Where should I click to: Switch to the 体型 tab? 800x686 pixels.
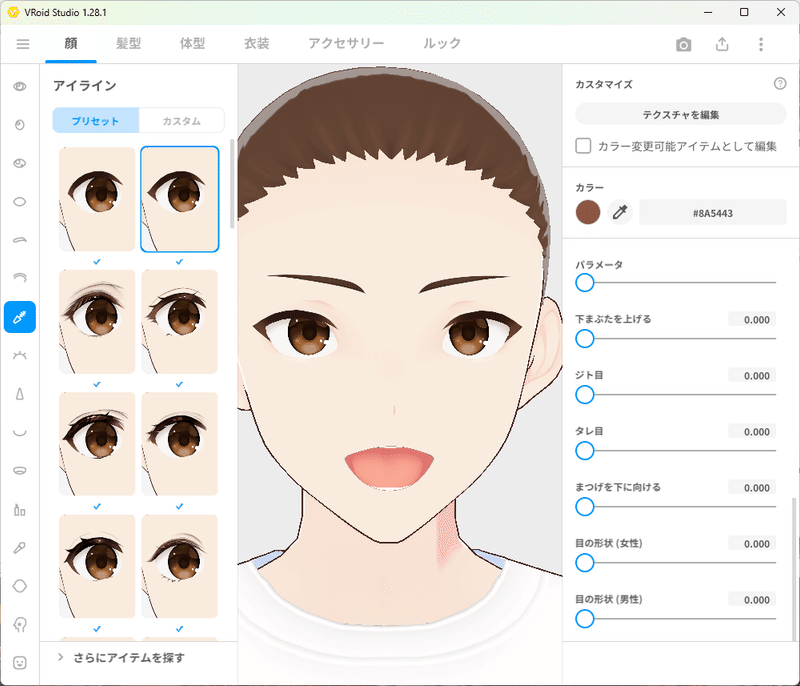(192, 44)
